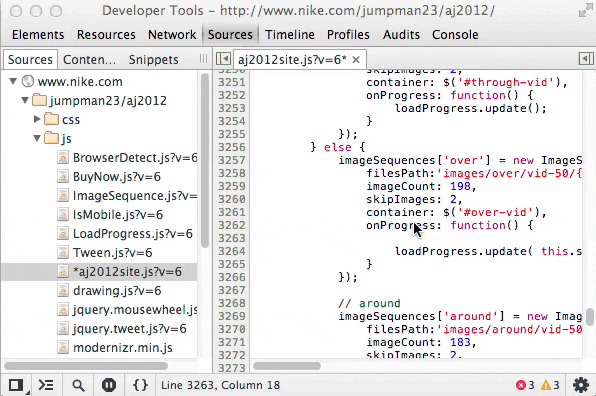596x396 pixels.
Task: Click the yellow warning count indicator
Action: pos(550,385)
